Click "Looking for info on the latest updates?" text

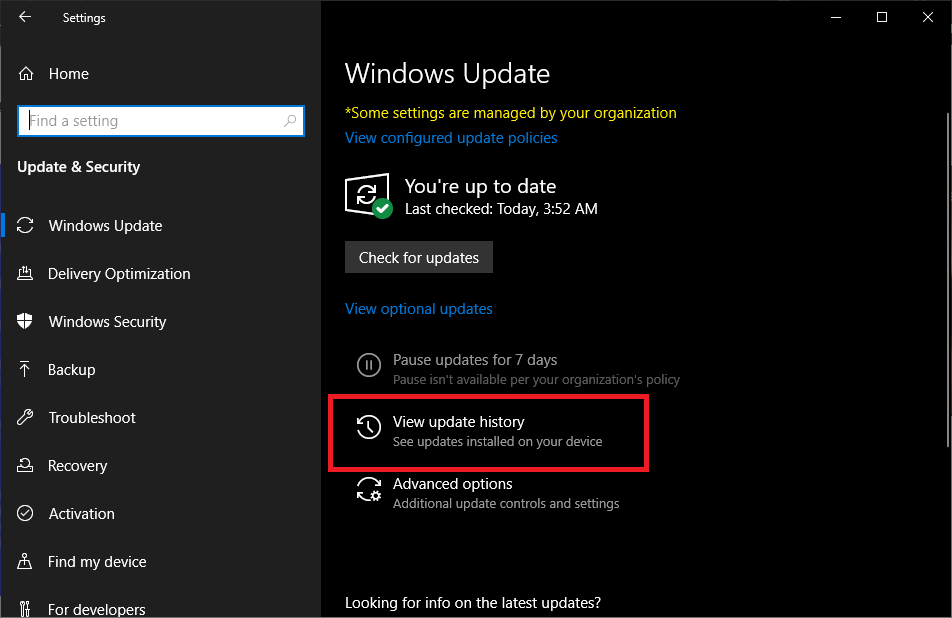(x=473, y=603)
